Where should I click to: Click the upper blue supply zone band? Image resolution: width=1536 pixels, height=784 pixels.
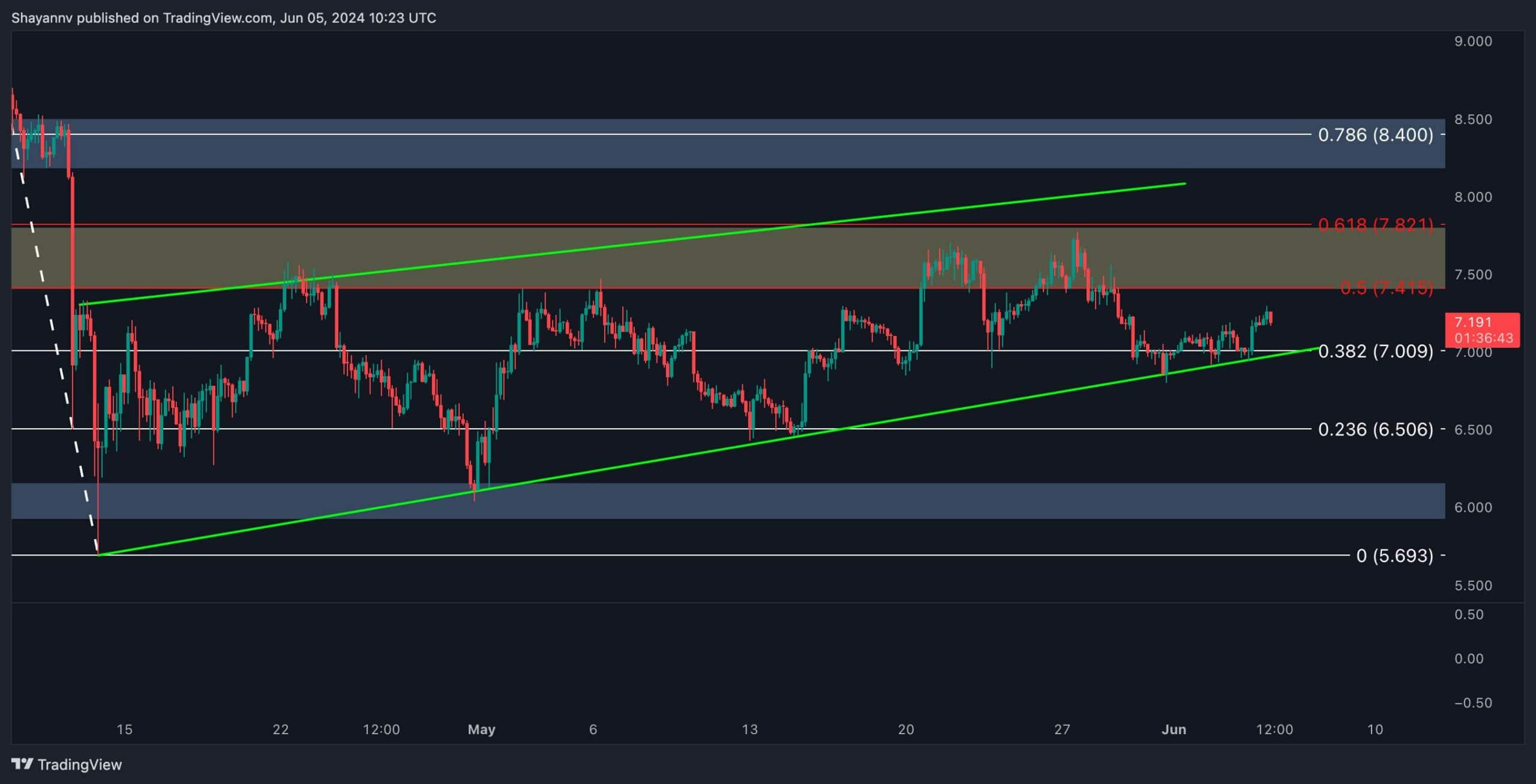(720, 151)
